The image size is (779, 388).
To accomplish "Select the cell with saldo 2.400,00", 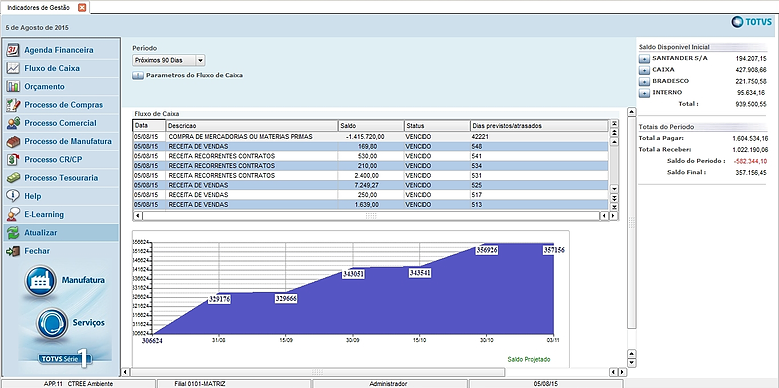I will pos(371,176).
